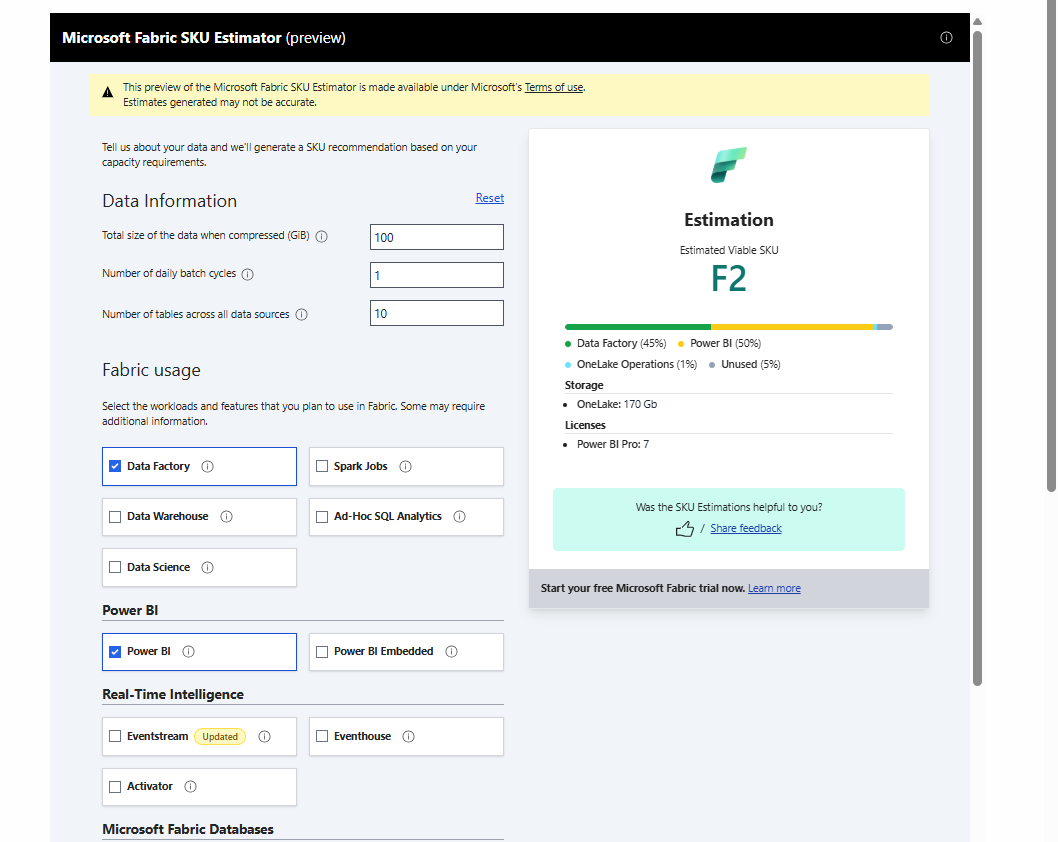Viewport: 1058px width, 842px height.
Task: Click the info icon beside Spark Jobs
Action: [x=405, y=466]
